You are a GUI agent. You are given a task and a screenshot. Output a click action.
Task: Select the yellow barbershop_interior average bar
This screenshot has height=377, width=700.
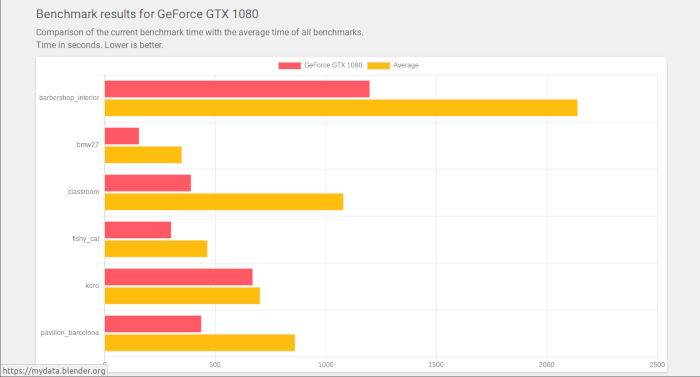click(x=341, y=108)
